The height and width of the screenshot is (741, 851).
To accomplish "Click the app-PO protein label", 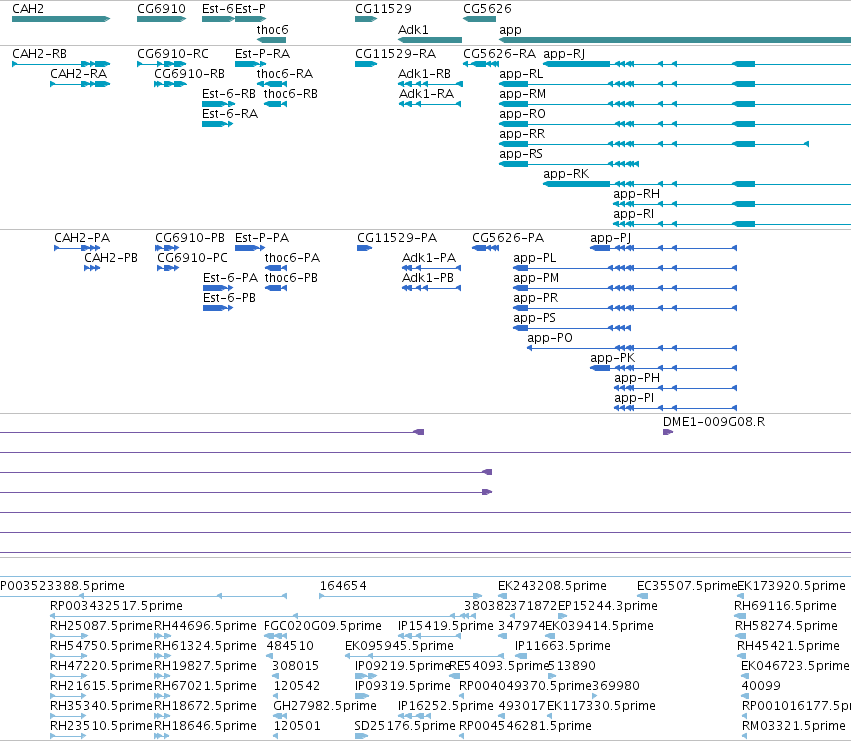I will click(550, 339).
